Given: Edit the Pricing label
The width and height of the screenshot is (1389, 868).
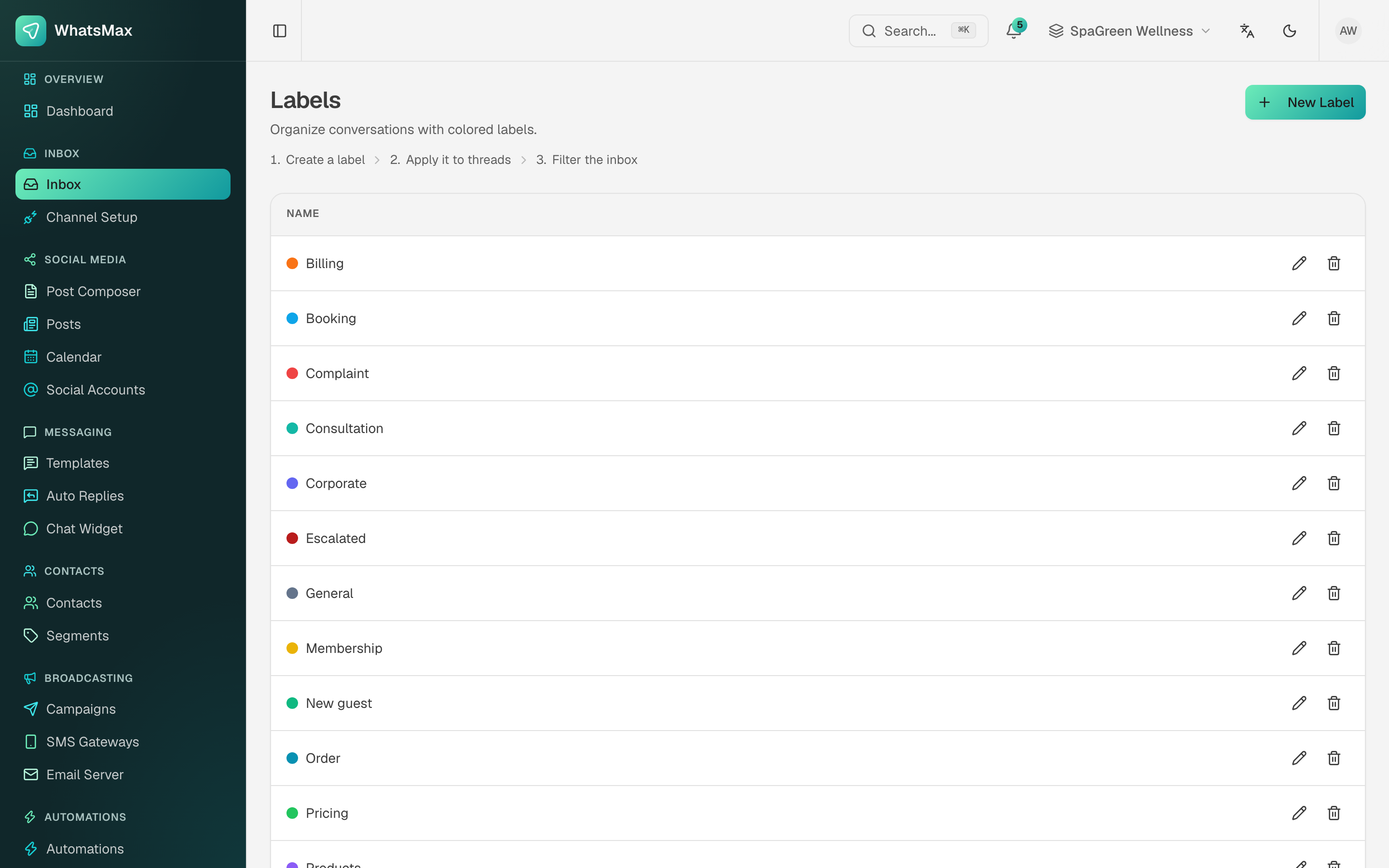Looking at the screenshot, I should 1299,813.
